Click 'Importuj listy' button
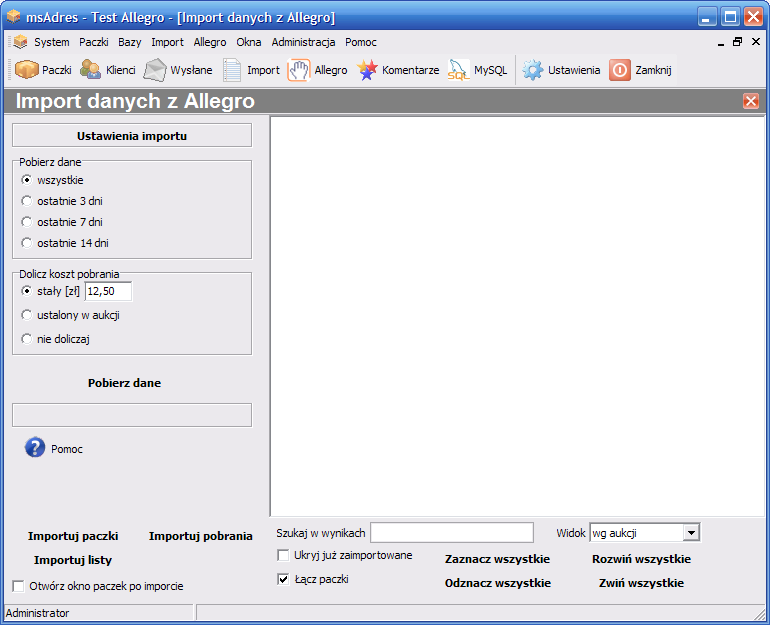Screen dimensions: 770x625 (x=73, y=560)
